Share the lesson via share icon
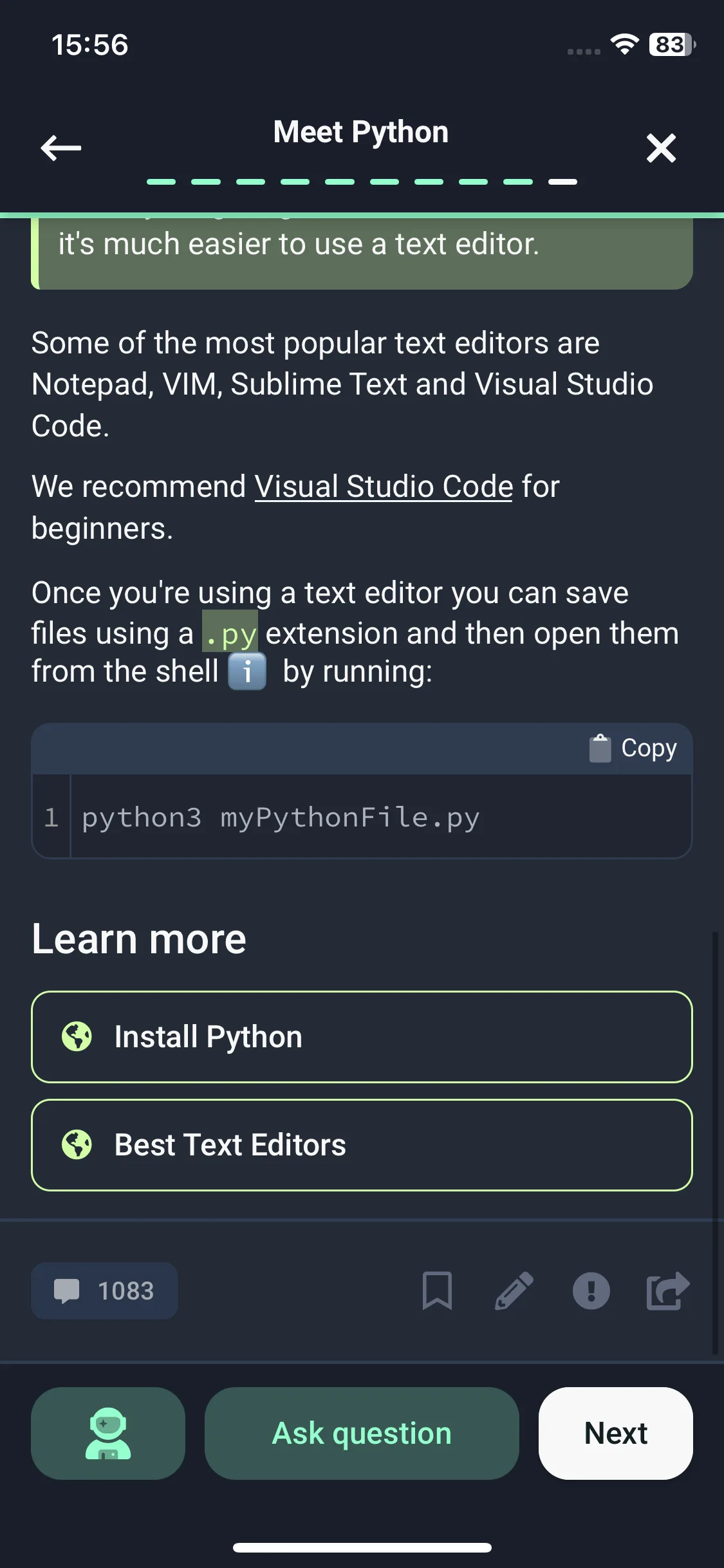The height and width of the screenshot is (1568, 724). [x=668, y=1291]
